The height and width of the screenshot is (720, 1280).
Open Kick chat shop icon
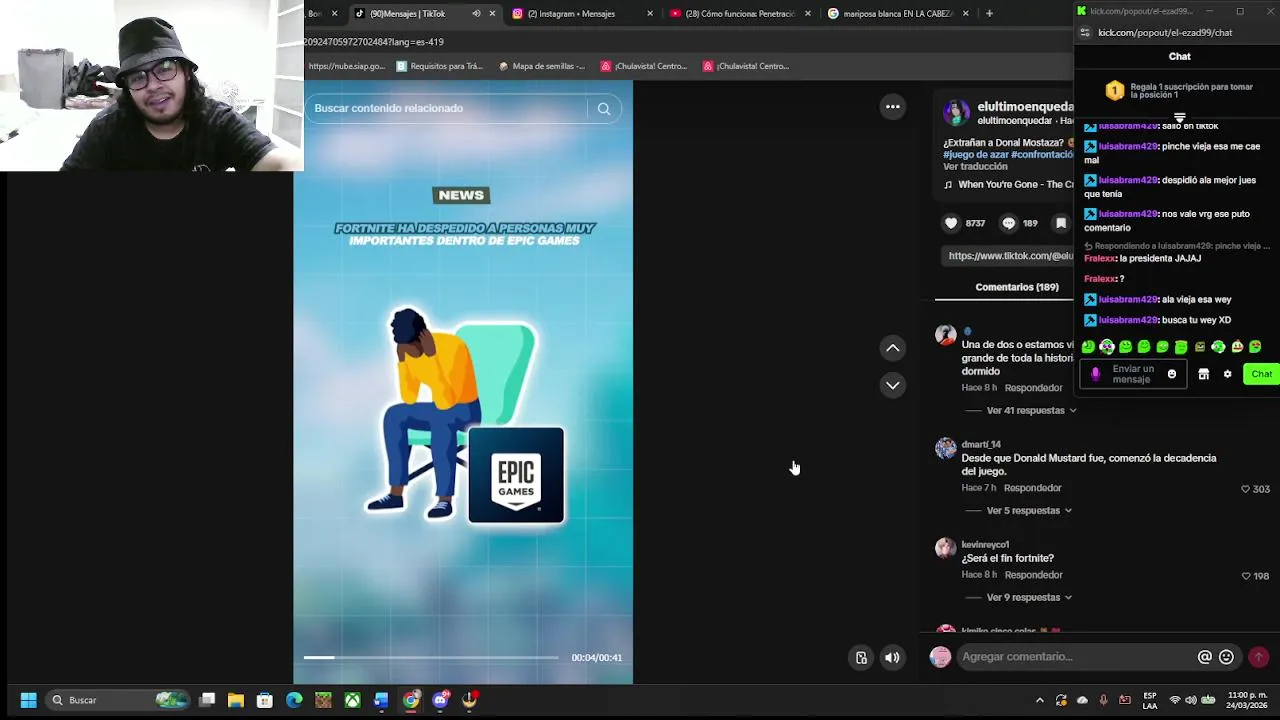[x=1204, y=374]
